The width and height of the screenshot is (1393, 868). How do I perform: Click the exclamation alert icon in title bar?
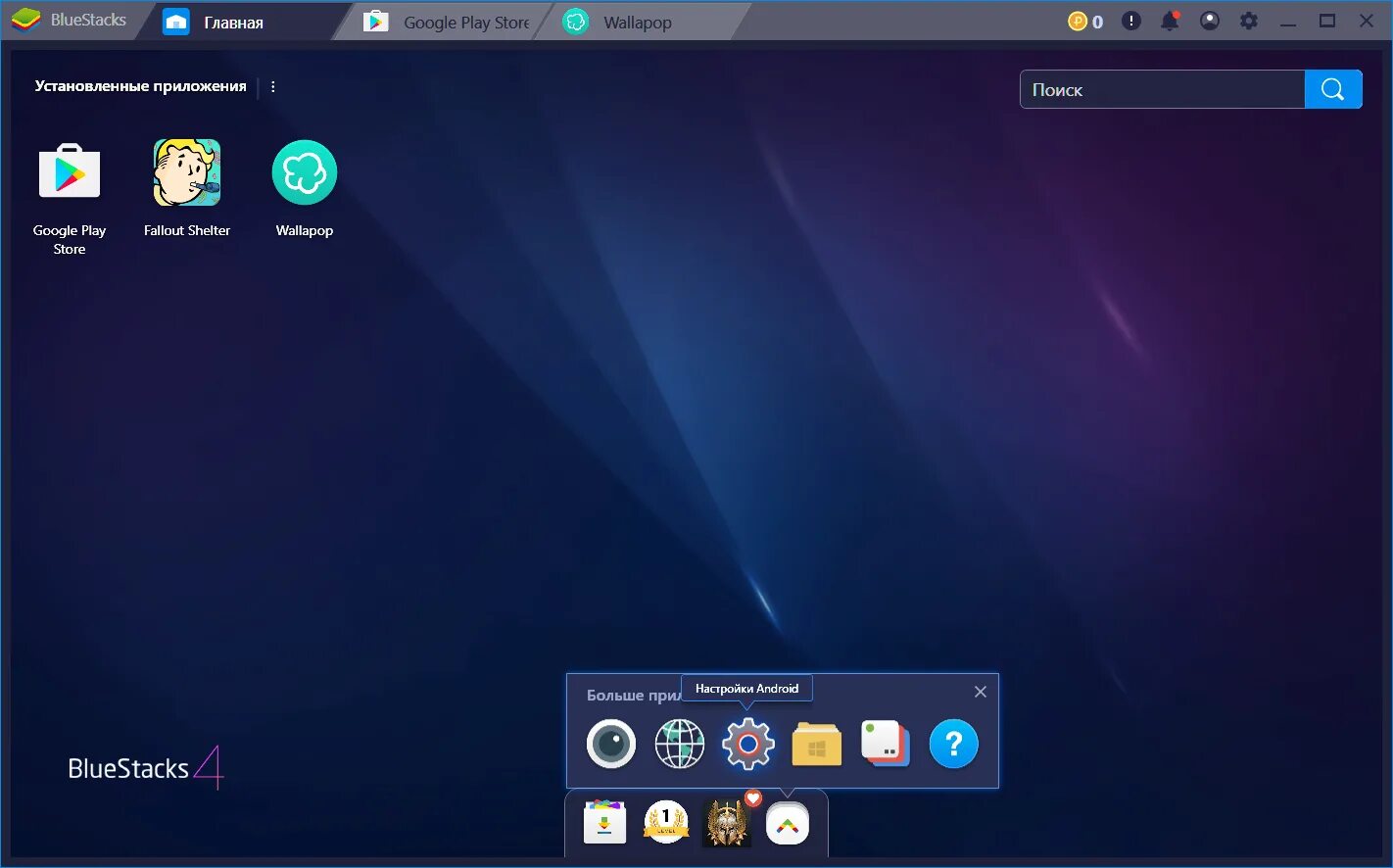pos(1131,21)
